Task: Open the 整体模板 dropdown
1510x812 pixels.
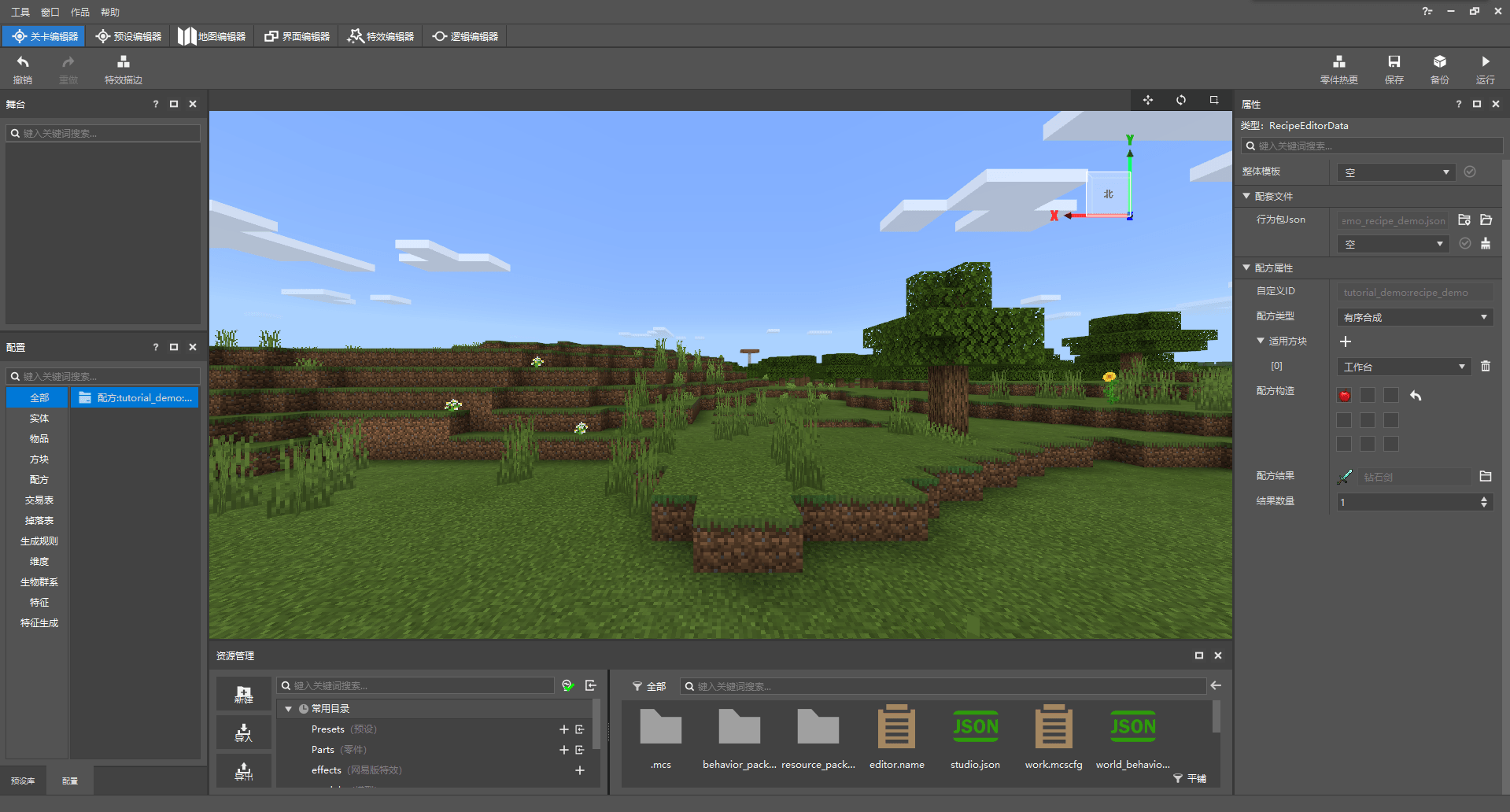Action: pyautogui.click(x=1396, y=172)
